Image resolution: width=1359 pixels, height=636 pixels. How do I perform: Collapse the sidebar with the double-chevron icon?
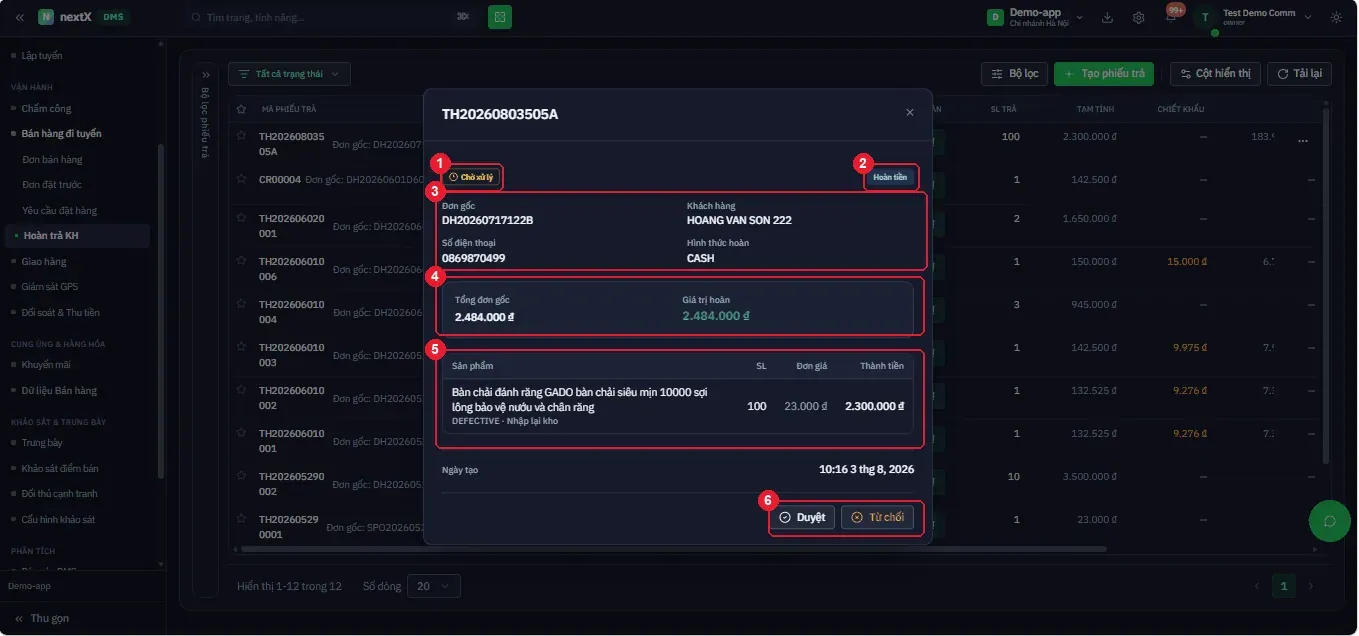coord(18,17)
